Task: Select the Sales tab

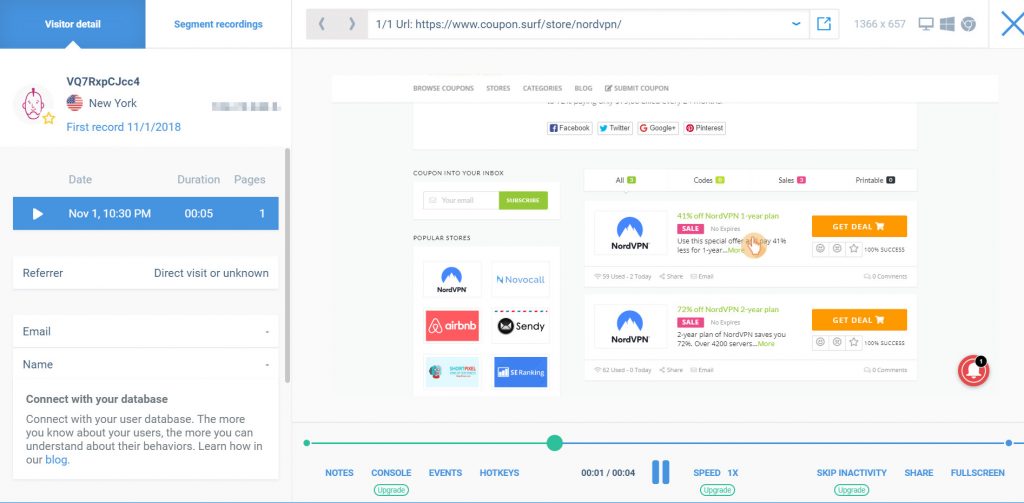Action: click(792, 180)
